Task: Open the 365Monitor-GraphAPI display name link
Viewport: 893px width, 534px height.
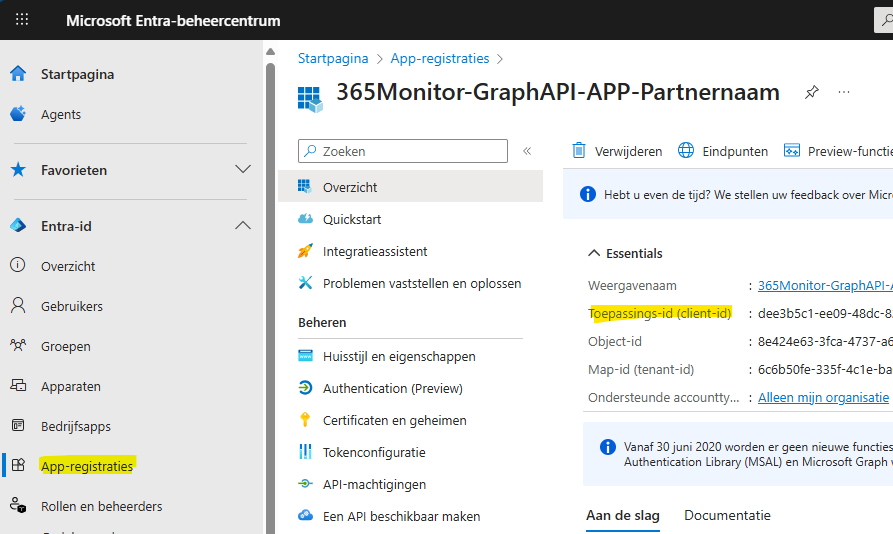Action: tap(825, 285)
